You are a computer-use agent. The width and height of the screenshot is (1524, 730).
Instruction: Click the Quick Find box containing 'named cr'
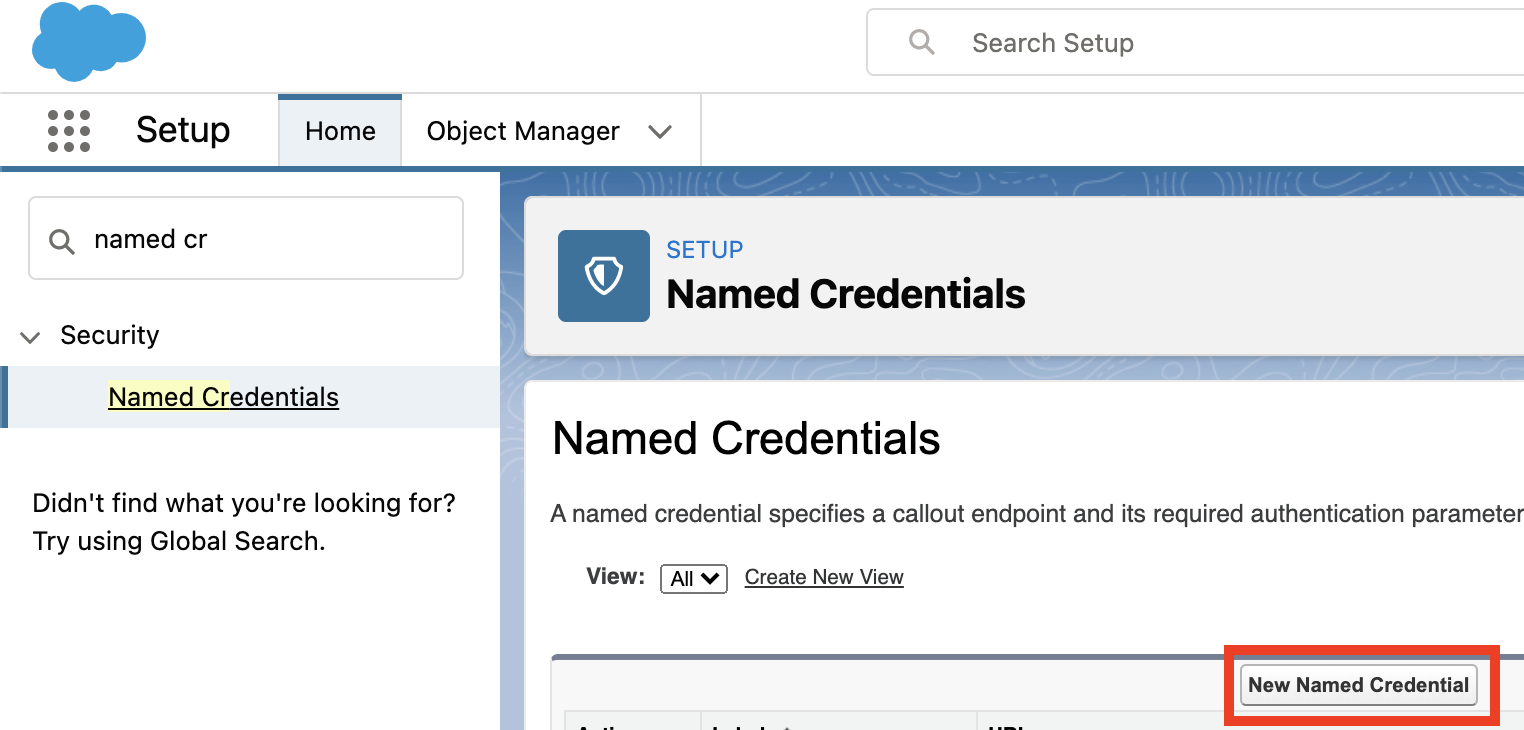(246, 238)
